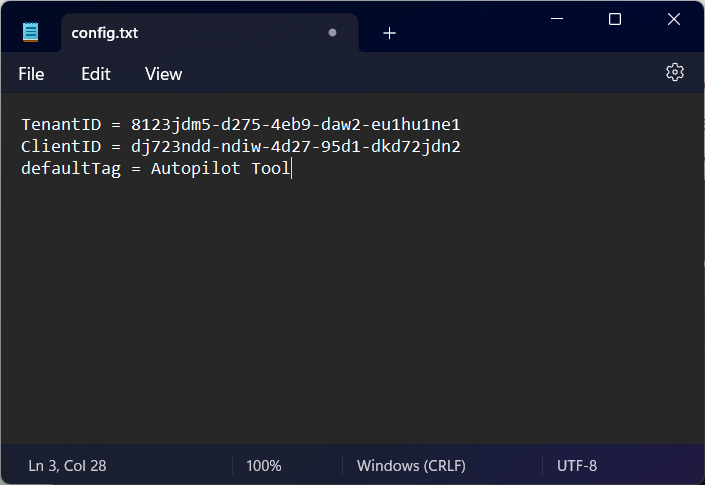Minimize the Notepad window
705x485 pixels.
coord(557,19)
